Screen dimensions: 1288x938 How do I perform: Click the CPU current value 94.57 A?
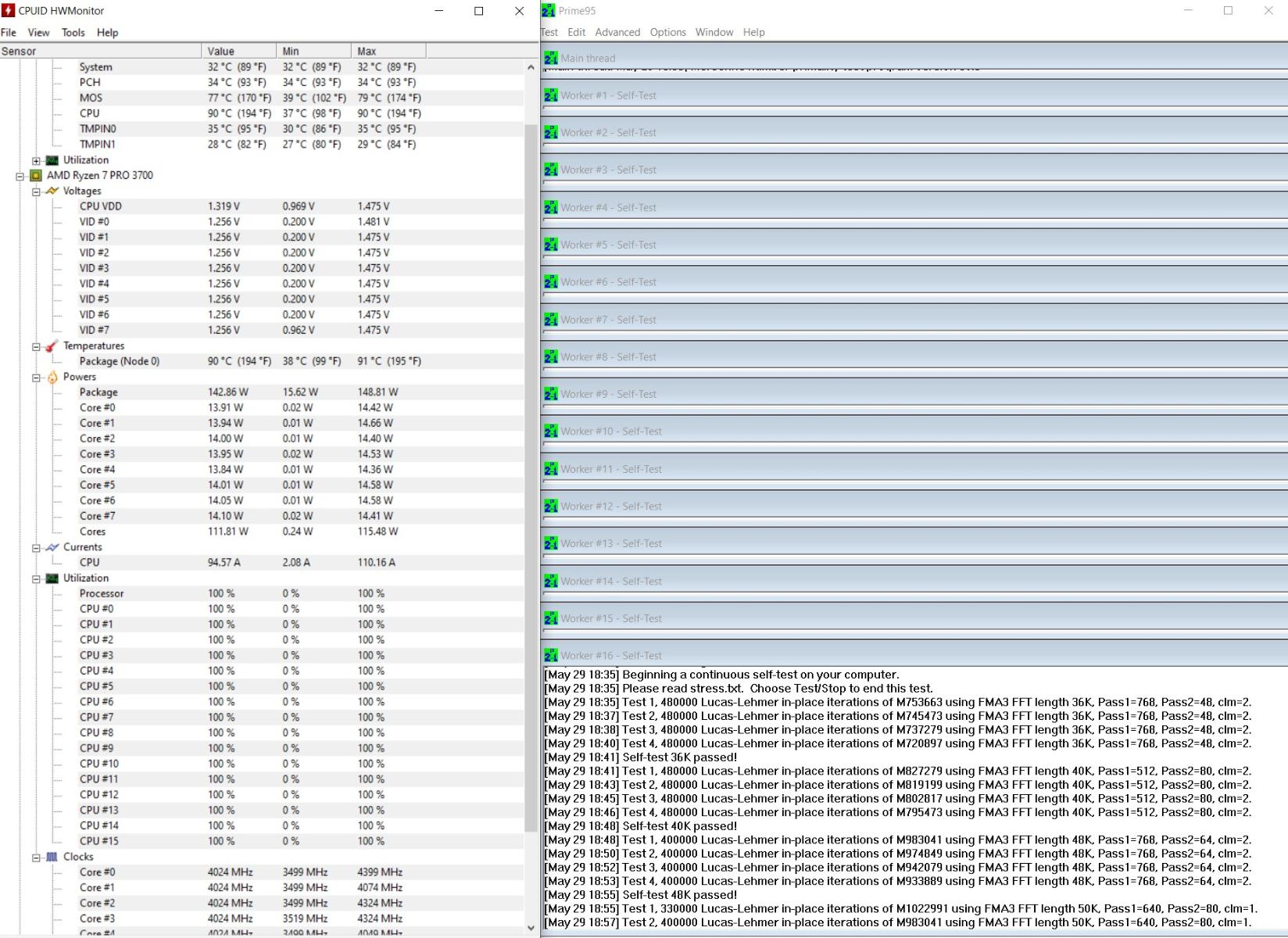[224, 563]
